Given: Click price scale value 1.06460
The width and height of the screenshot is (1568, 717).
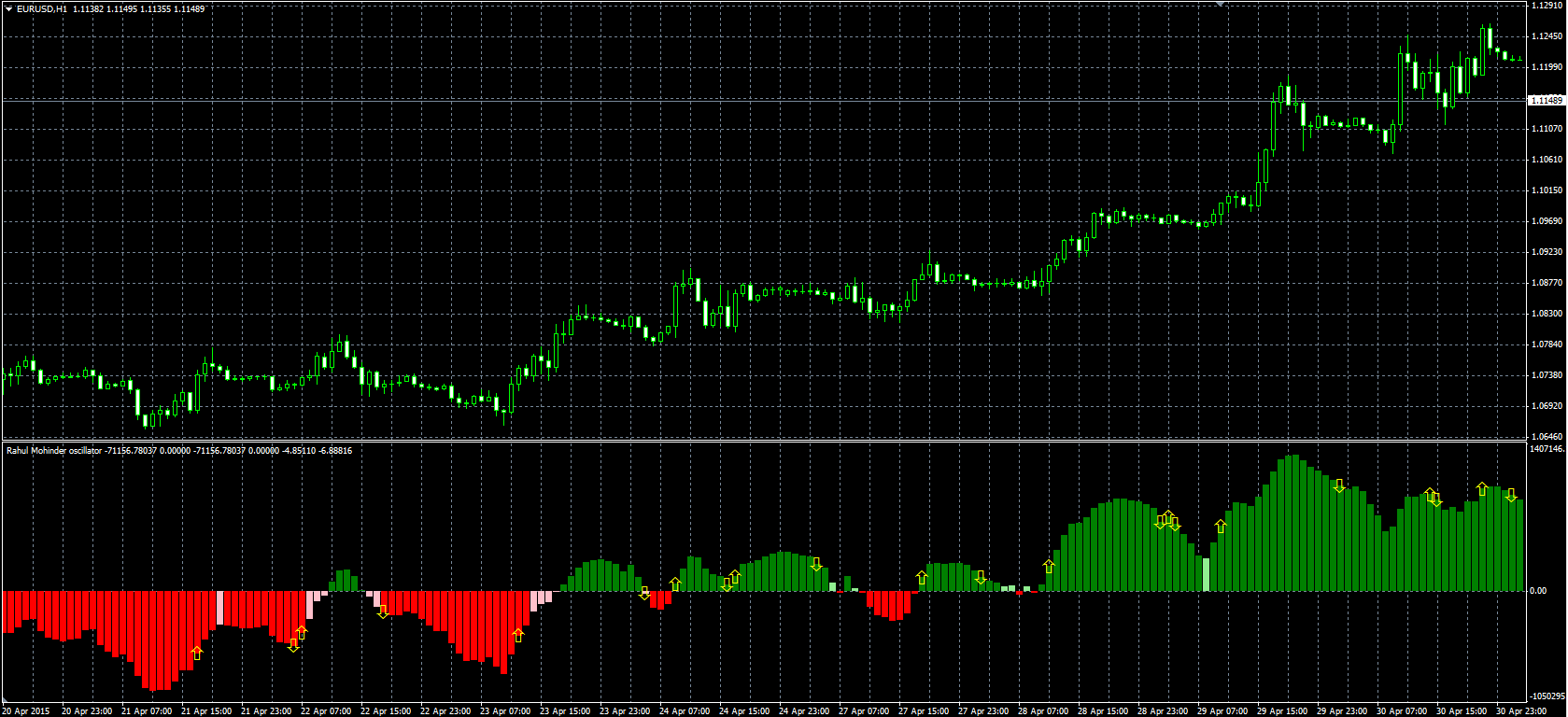Looking at the screenshot, I should 1547,436.
